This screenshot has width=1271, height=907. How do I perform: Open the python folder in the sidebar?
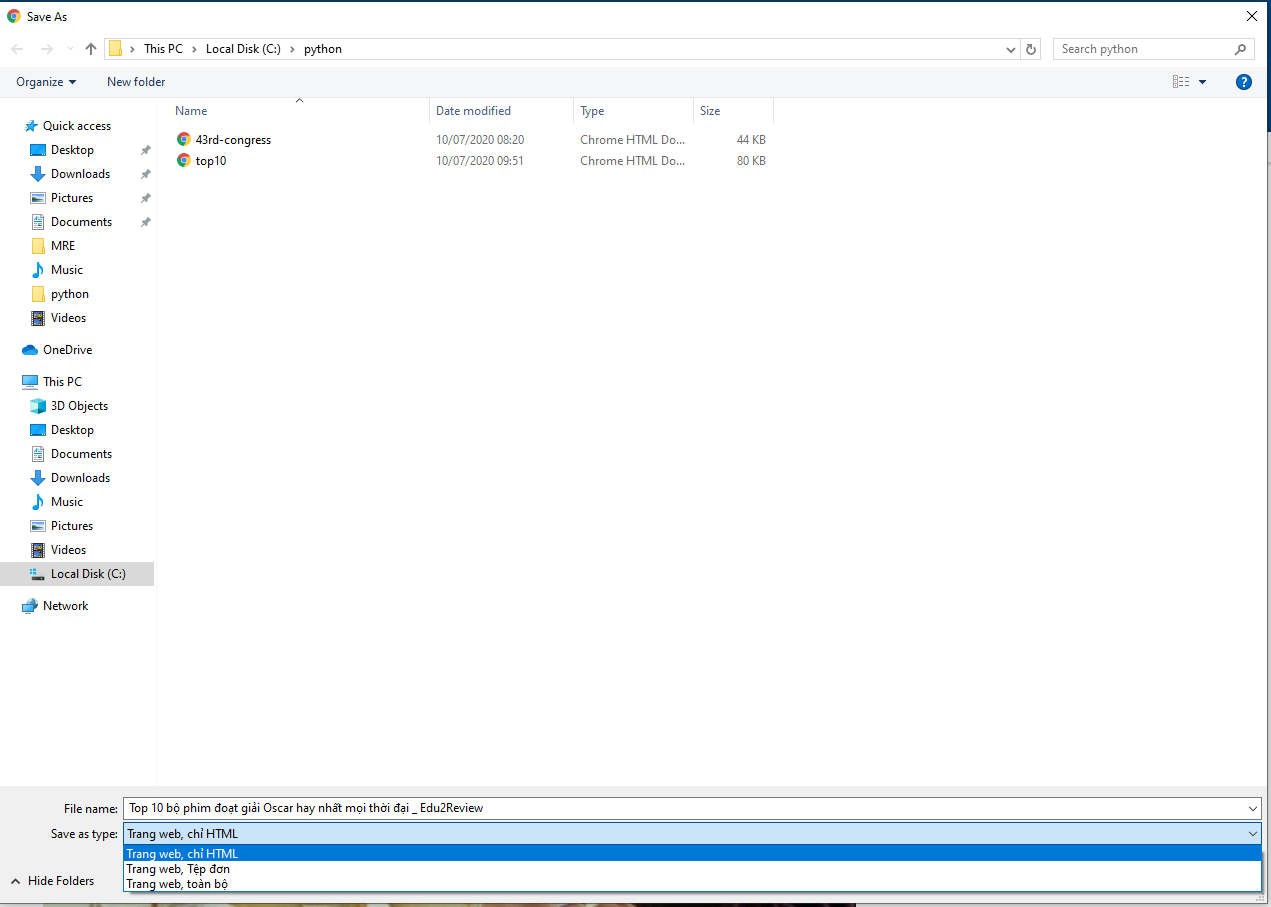[70, 293]
